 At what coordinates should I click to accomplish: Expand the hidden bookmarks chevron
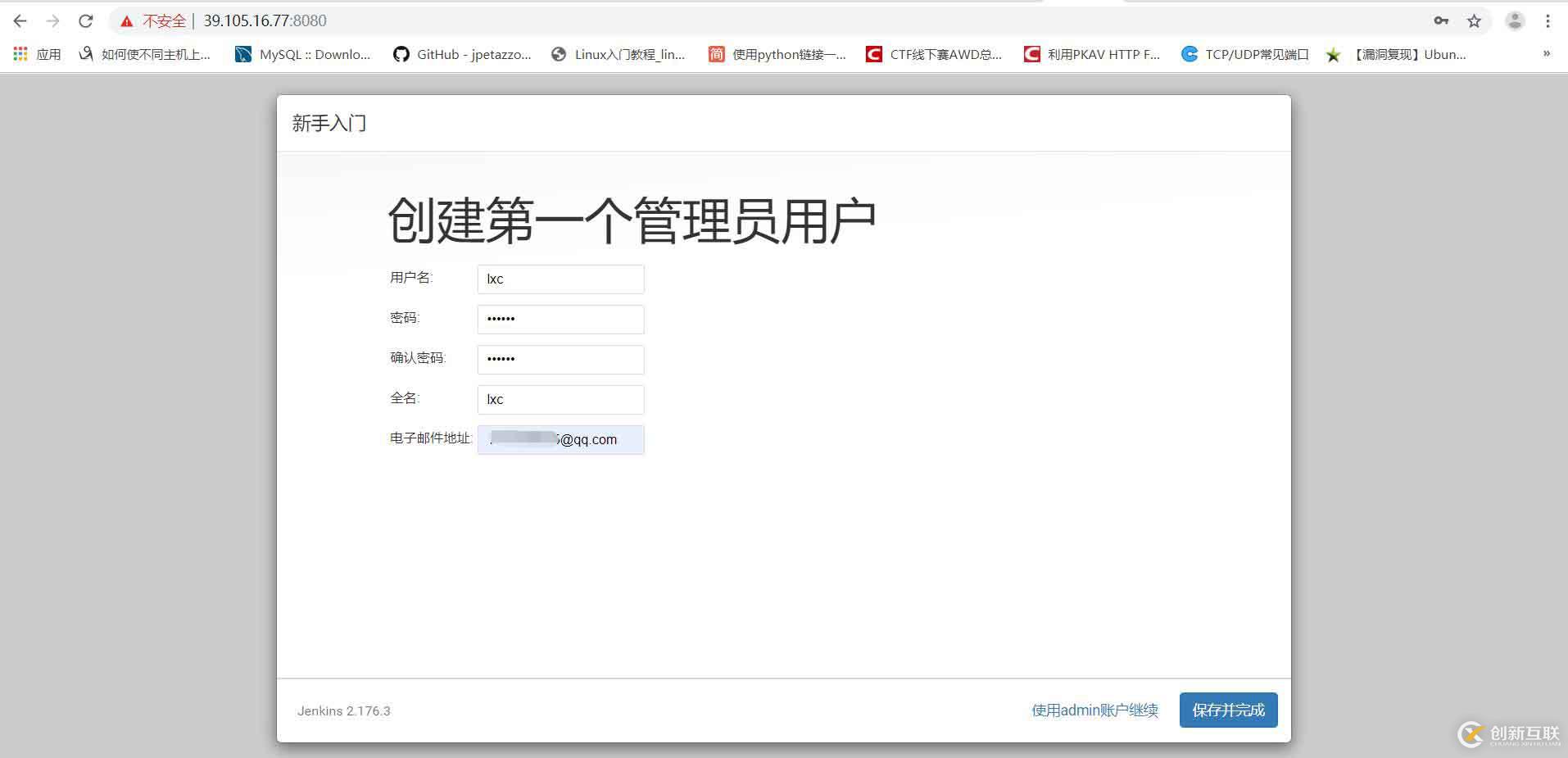click(1547, 54)
